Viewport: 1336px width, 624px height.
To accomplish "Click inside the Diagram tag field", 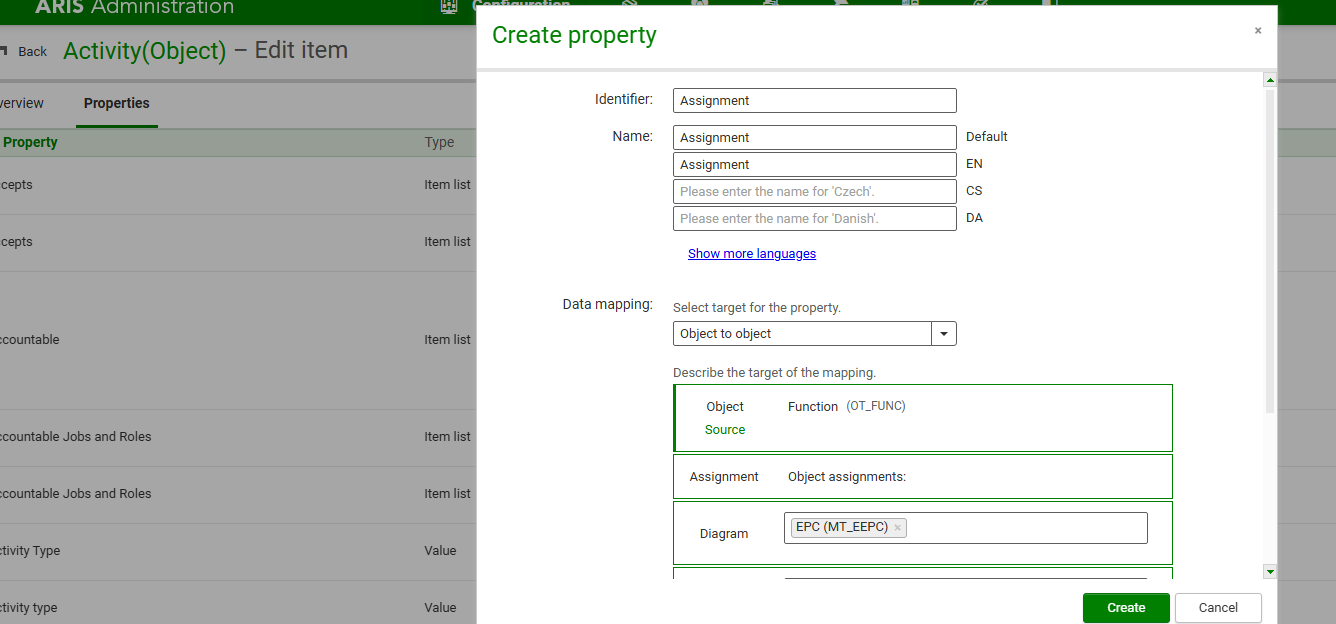I will (1025, 528).
